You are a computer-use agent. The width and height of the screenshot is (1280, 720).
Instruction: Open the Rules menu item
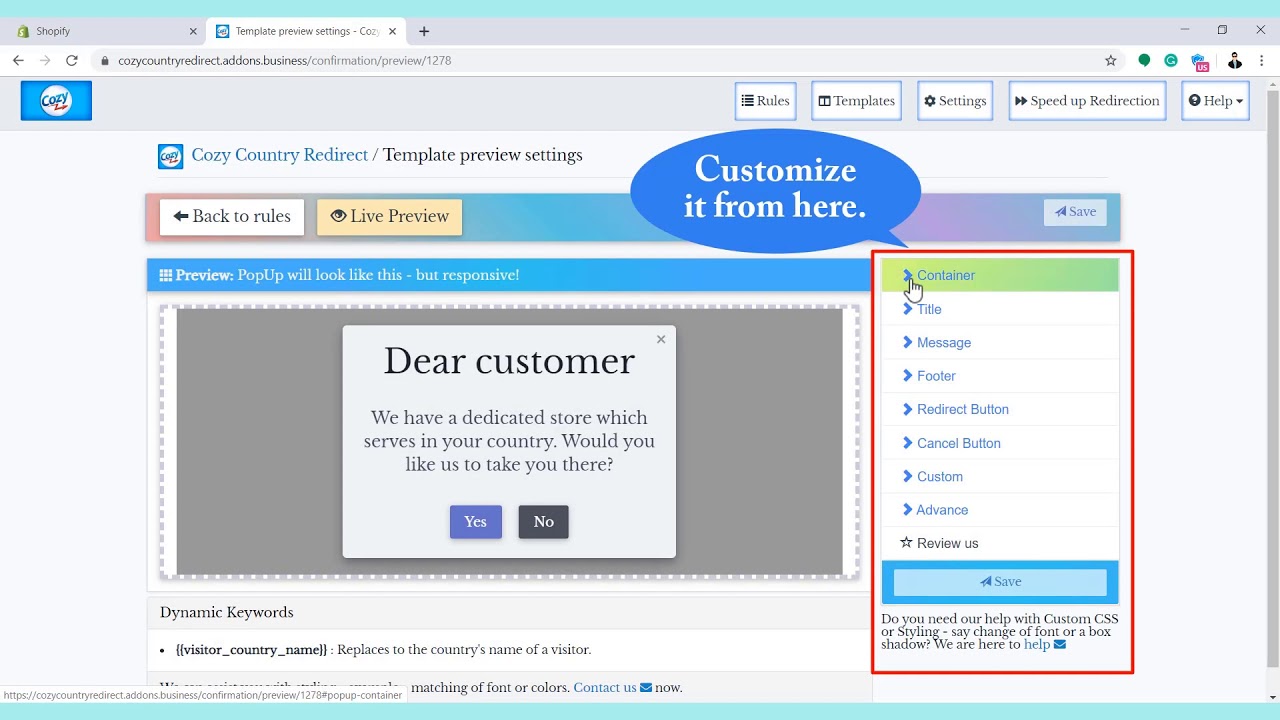[766, 101]
